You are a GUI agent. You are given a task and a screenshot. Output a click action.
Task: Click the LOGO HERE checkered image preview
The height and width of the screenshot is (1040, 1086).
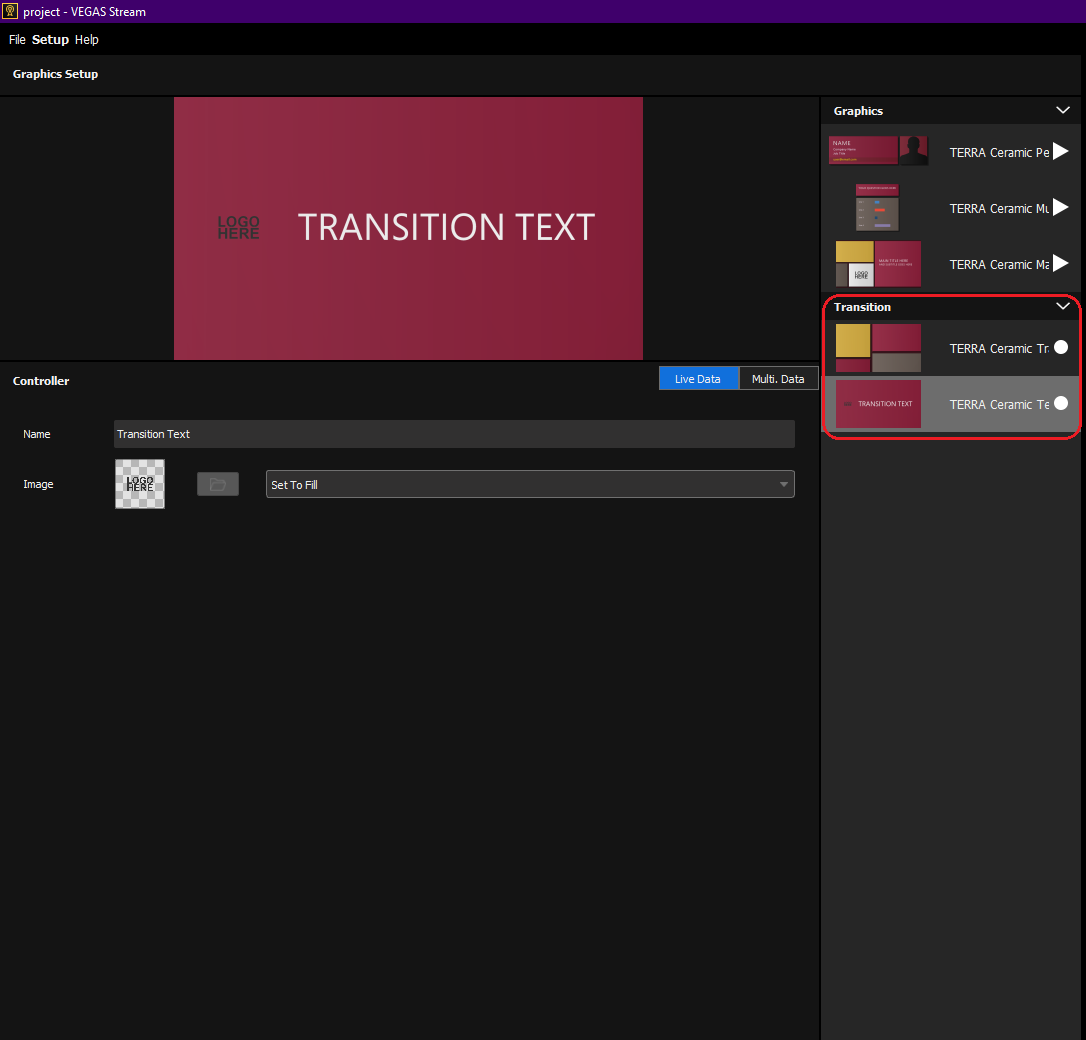coord(140,484)
